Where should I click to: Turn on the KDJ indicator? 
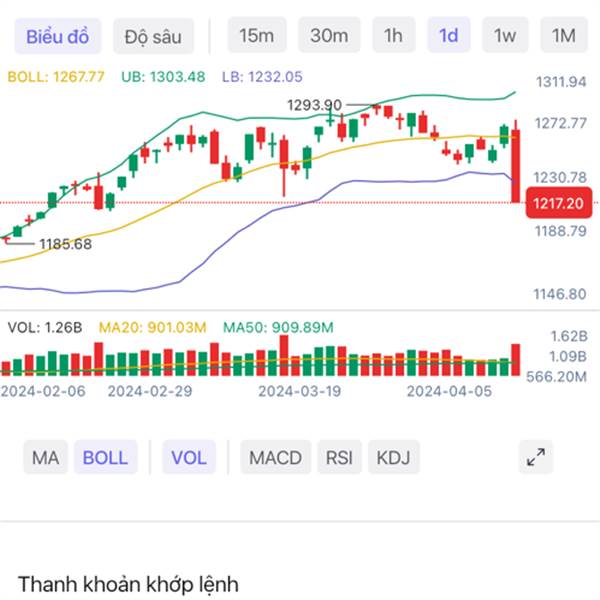coord(394,458)
